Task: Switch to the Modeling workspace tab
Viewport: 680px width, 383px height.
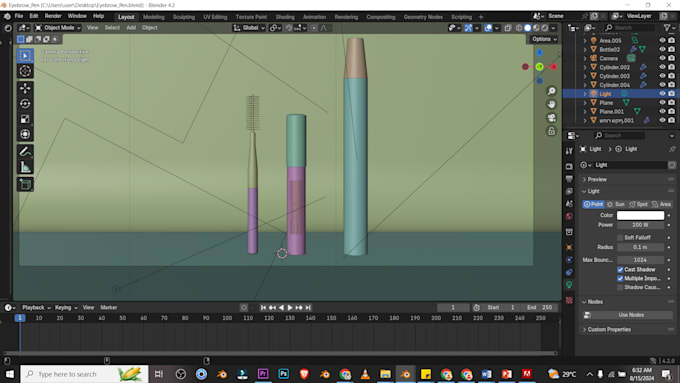Action: click(154, 17)
